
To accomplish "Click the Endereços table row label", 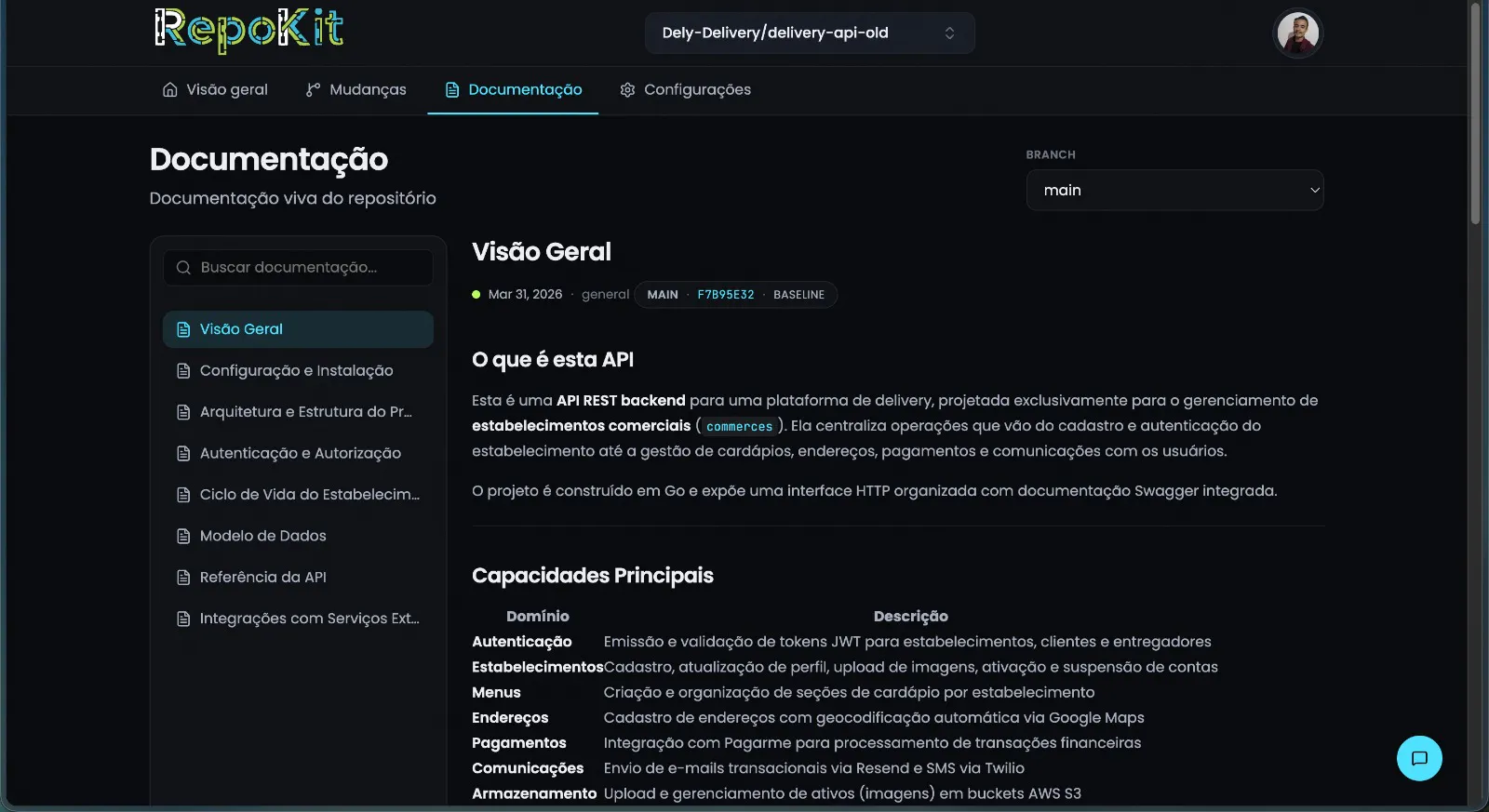I will 510,718.
